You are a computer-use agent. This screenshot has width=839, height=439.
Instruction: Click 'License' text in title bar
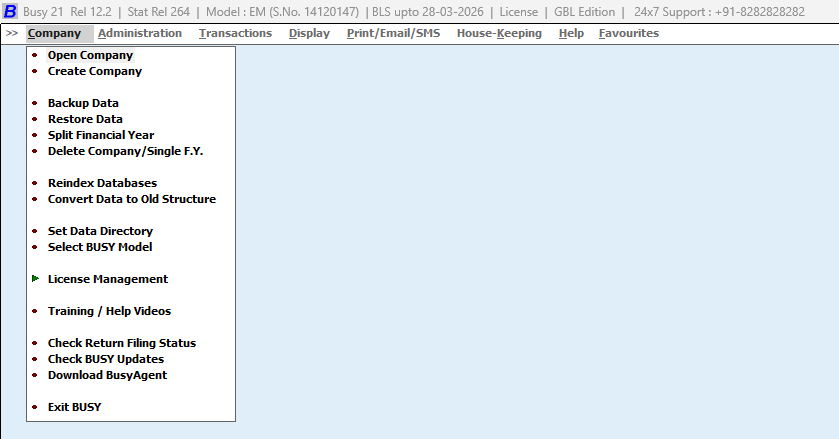518,12
